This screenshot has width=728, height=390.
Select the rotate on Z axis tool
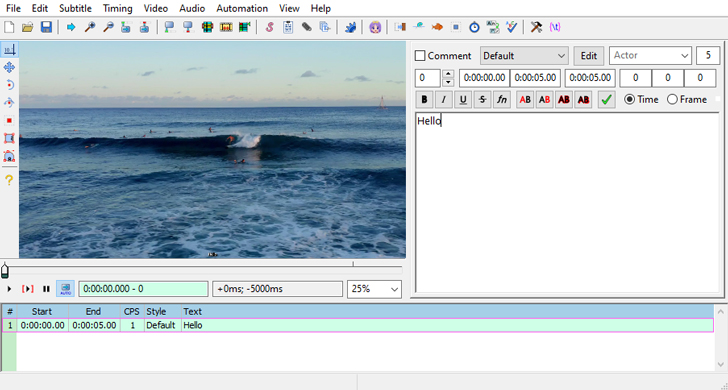[x=9, y=85]
